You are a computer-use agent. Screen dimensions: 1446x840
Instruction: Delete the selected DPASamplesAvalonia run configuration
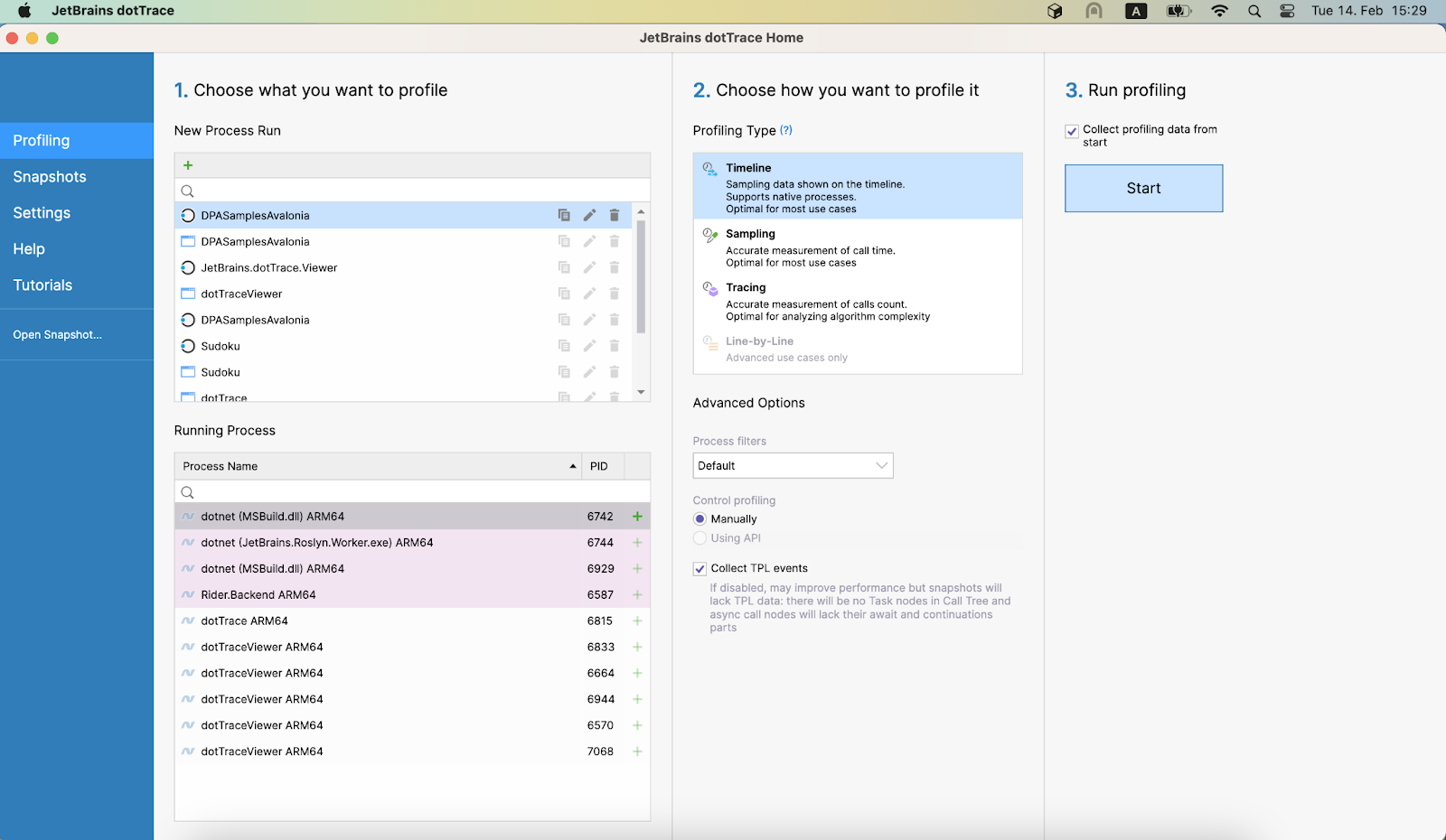click(615, 215)
